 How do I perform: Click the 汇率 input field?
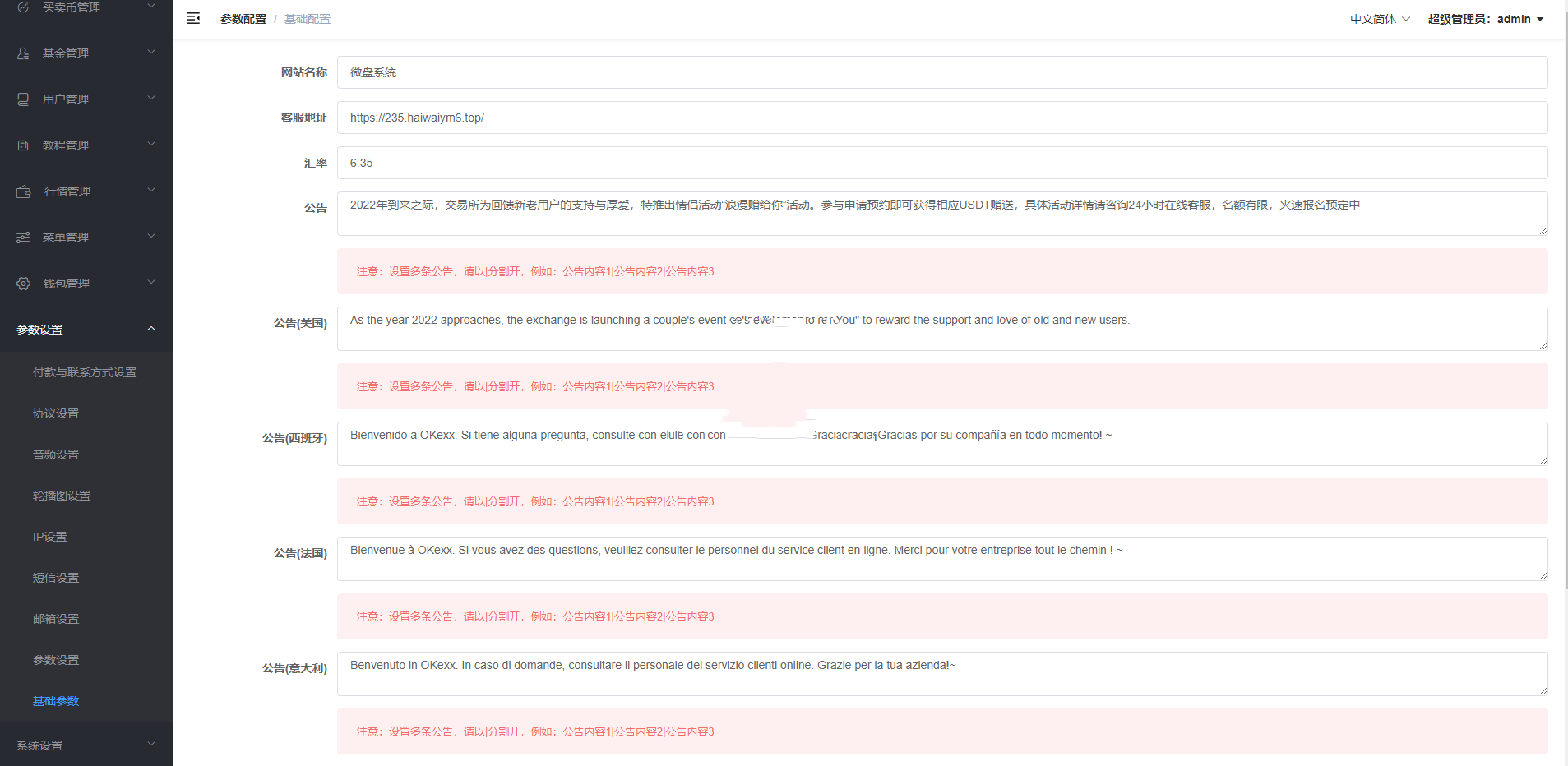pyautogui.click(x=941, y=163)
